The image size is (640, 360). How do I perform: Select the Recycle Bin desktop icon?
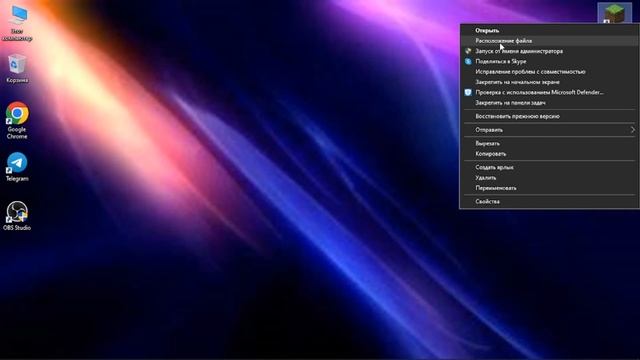(x=17, y=69)
